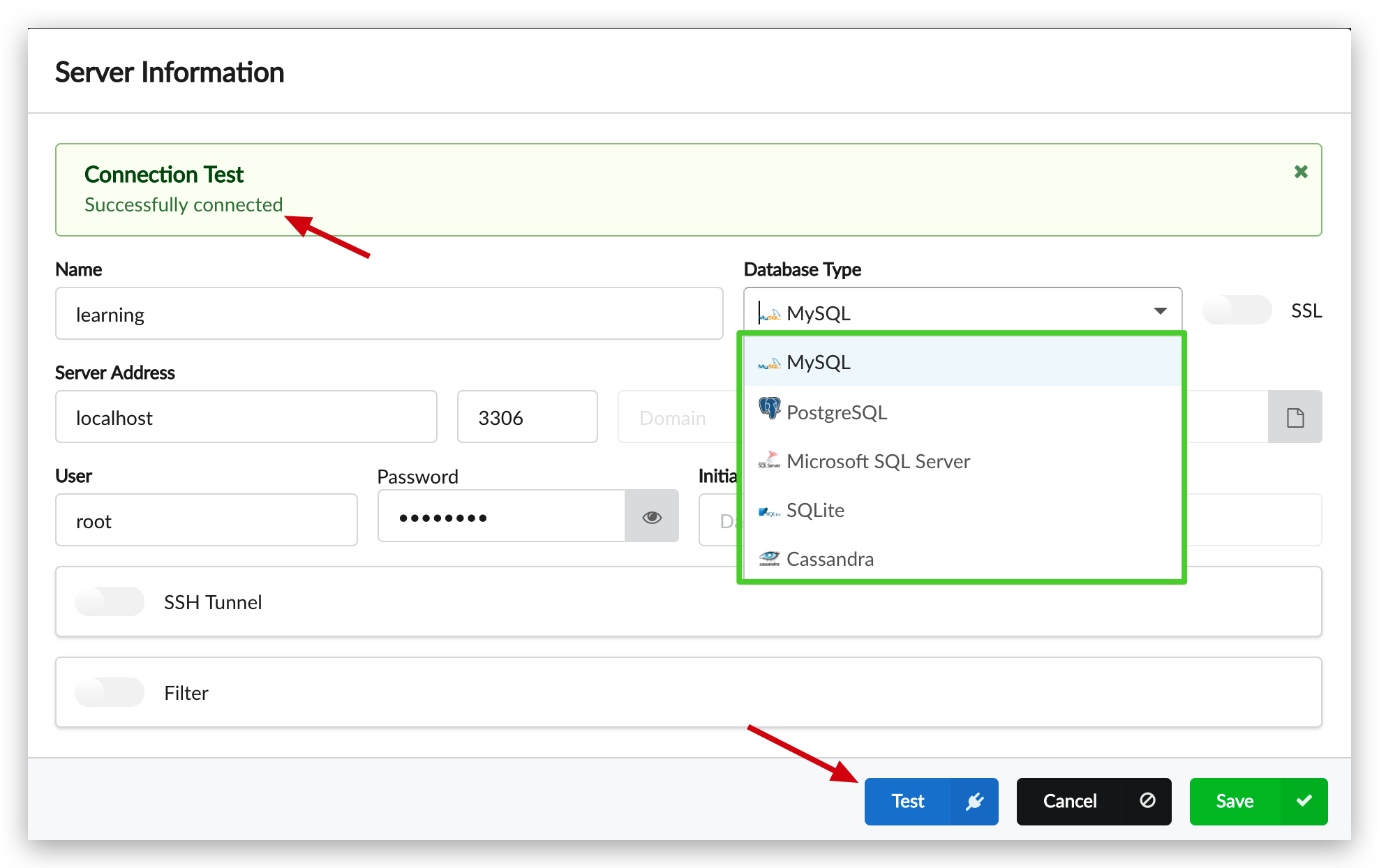Click the file browse icon button
The image size is (1379, 868).
point(1295,417)
